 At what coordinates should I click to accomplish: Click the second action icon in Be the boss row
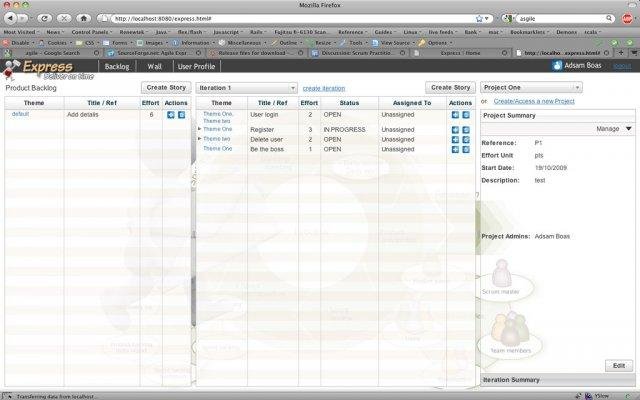(466, 149)
